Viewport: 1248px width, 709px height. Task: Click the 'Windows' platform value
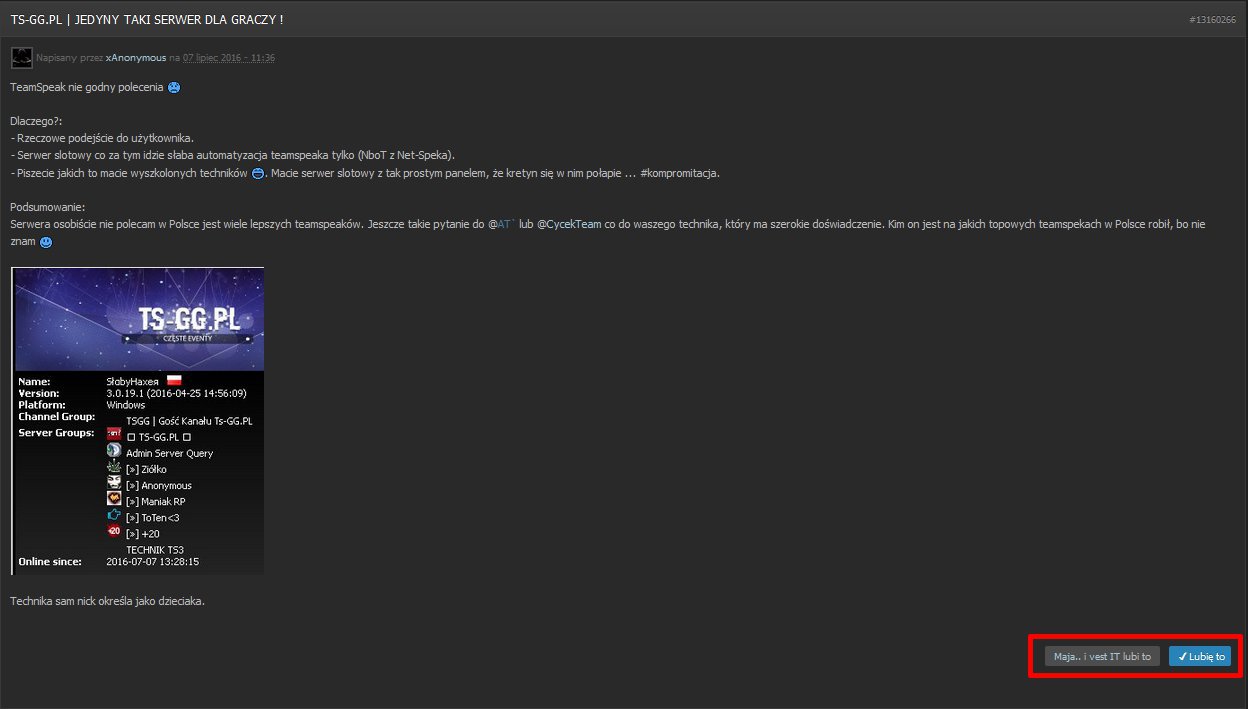pos(126,405)
